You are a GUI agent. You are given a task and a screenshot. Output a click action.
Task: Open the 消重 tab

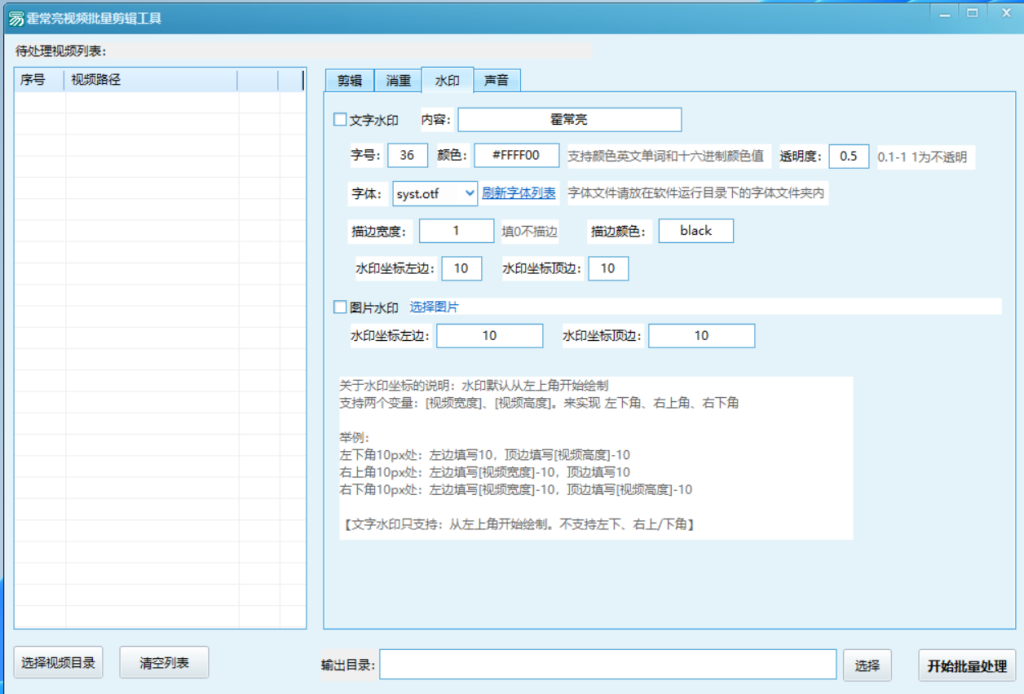click(x=398, y=80)
